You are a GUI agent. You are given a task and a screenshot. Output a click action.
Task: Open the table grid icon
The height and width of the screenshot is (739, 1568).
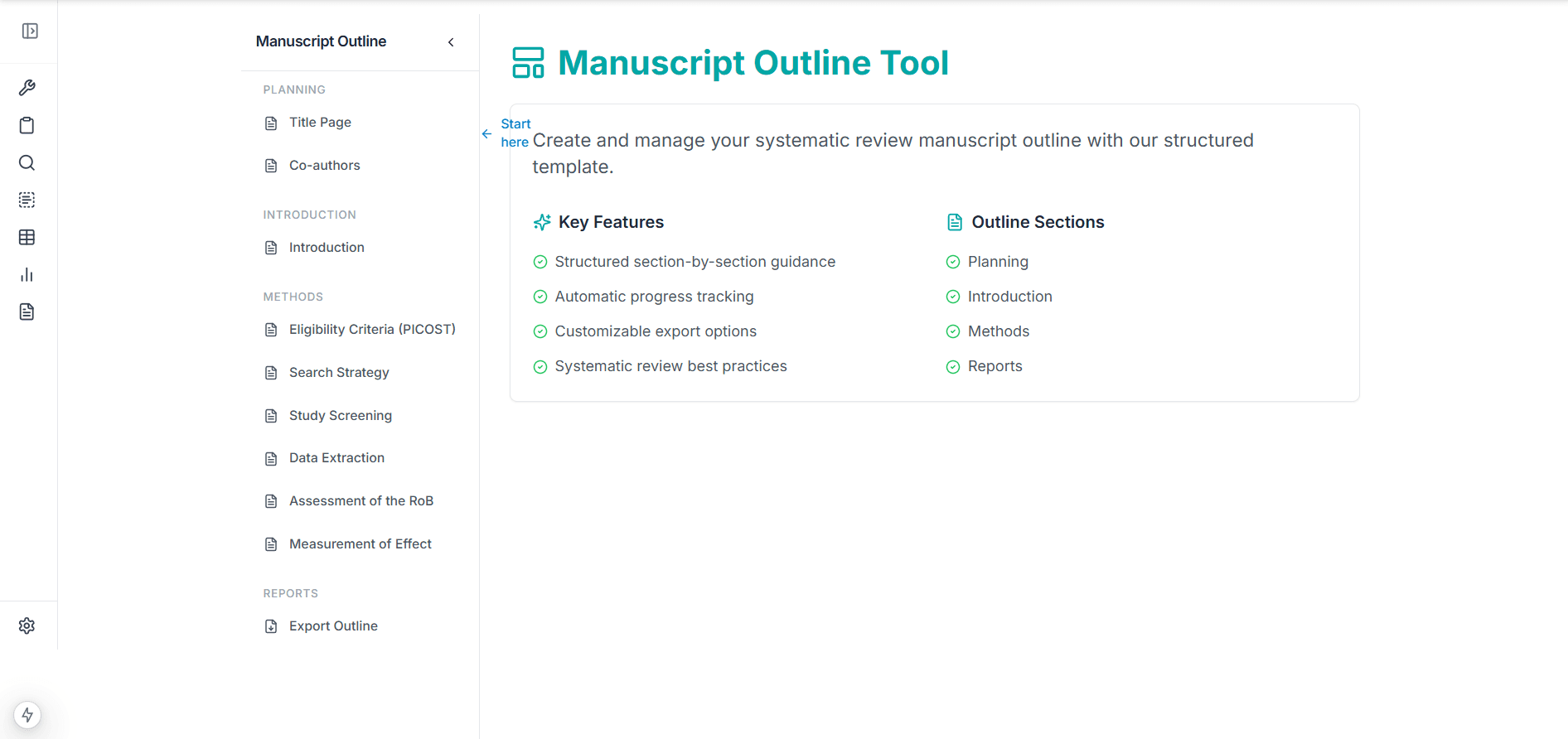click(x=27, y=237)
